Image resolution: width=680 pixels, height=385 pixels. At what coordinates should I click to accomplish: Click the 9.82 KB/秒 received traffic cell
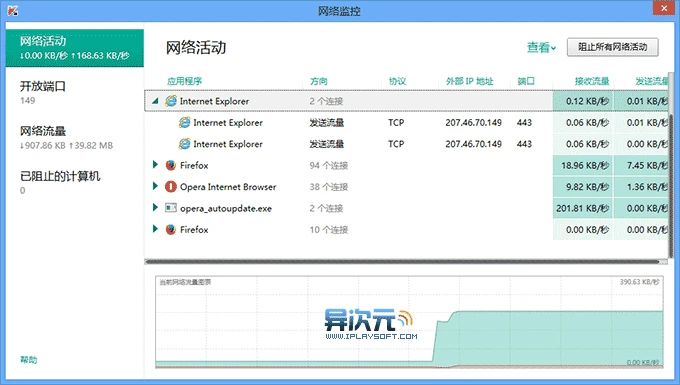(x=582, y=187)
